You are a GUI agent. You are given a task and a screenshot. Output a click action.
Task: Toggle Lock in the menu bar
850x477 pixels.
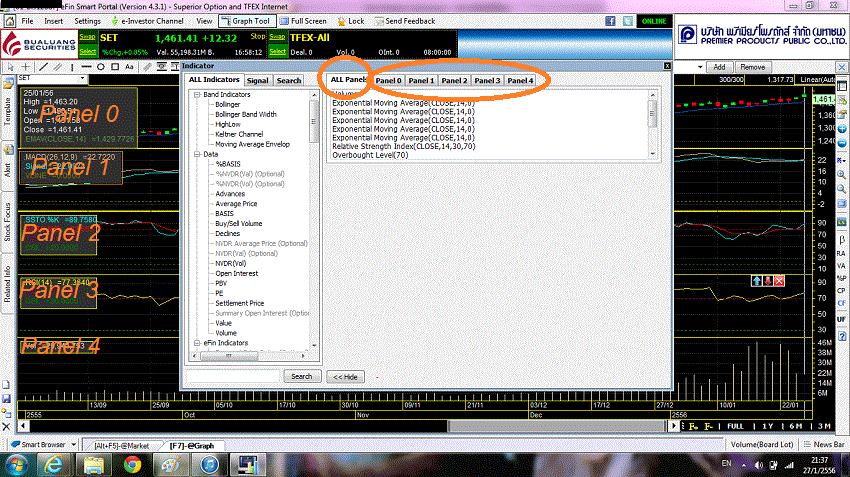click(351, 21)
